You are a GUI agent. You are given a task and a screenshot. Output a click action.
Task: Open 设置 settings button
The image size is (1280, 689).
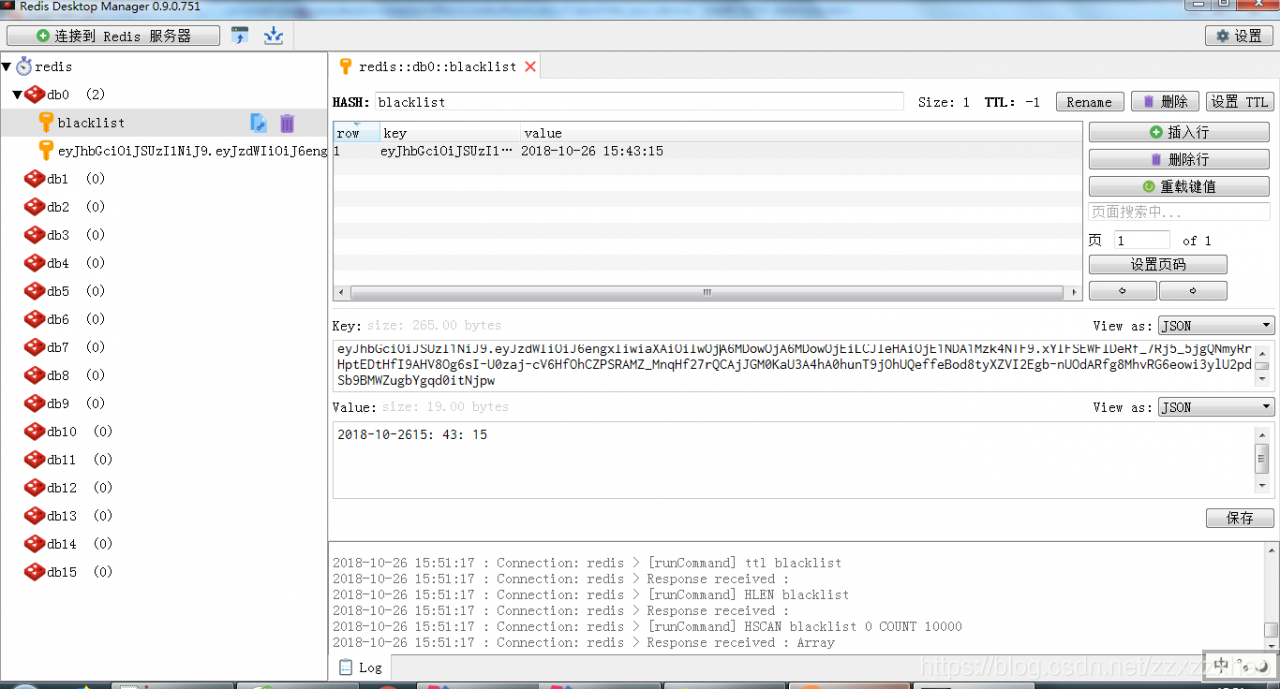[1238, 36]
